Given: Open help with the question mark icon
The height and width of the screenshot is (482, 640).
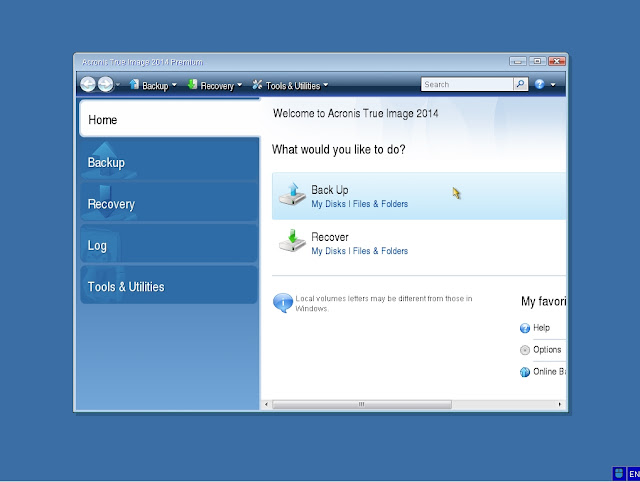Looking at the screenshot, I should [539, 84].
